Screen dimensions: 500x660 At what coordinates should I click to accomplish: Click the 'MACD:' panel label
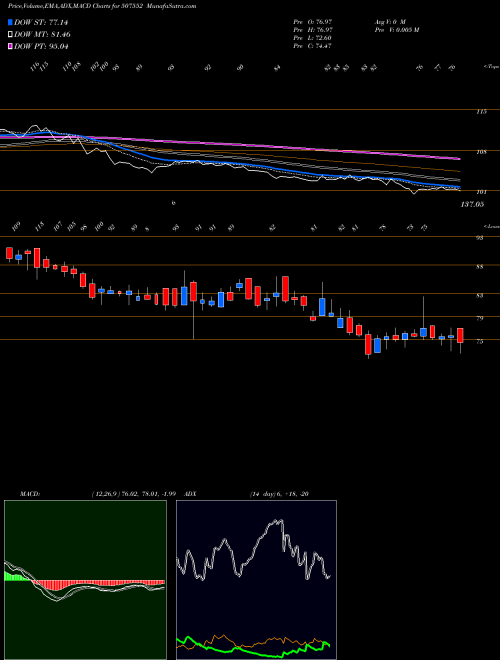tap(29, 494)
